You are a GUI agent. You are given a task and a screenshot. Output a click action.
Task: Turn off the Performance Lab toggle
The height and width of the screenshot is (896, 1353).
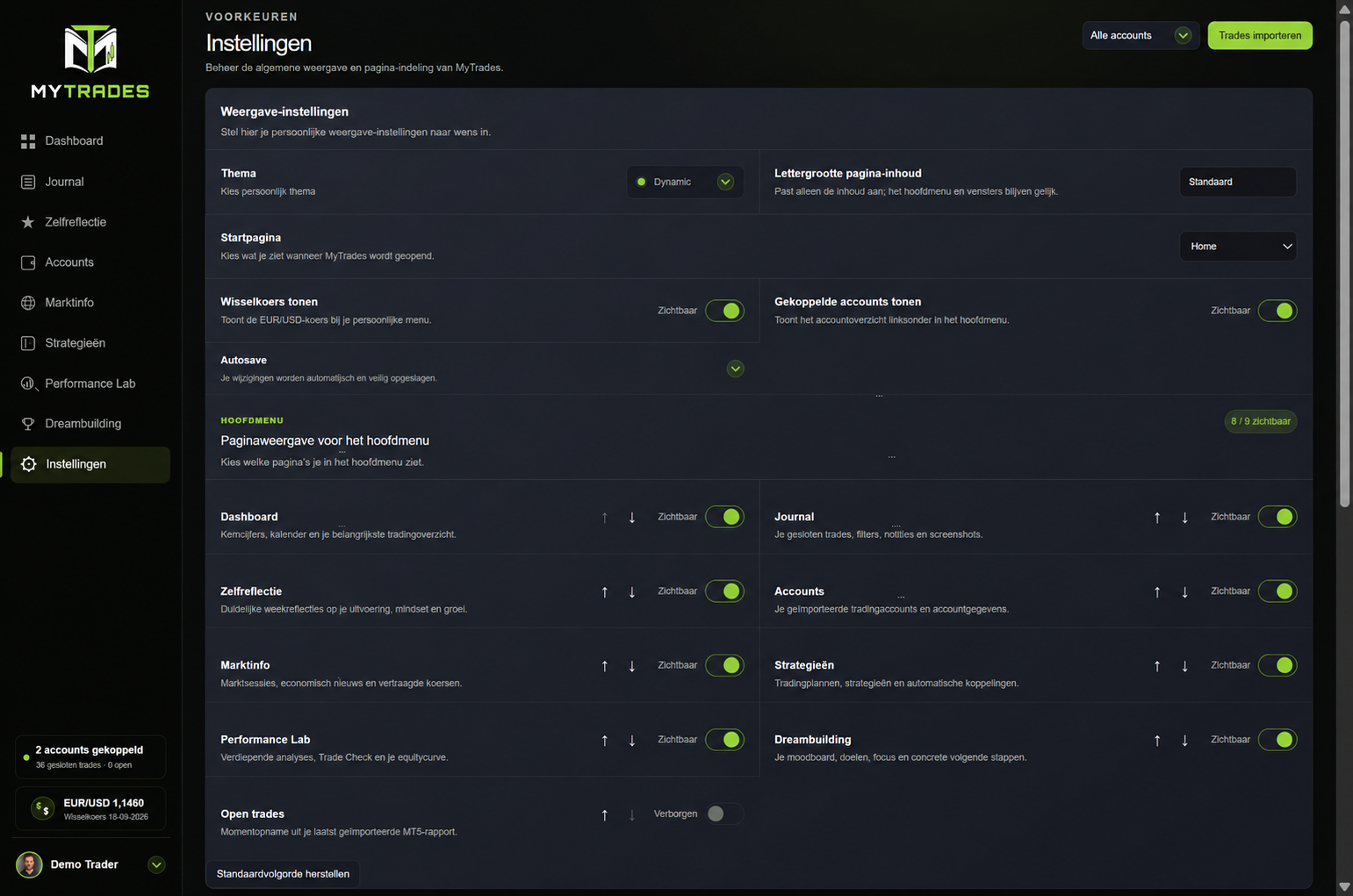click(724, 740)
